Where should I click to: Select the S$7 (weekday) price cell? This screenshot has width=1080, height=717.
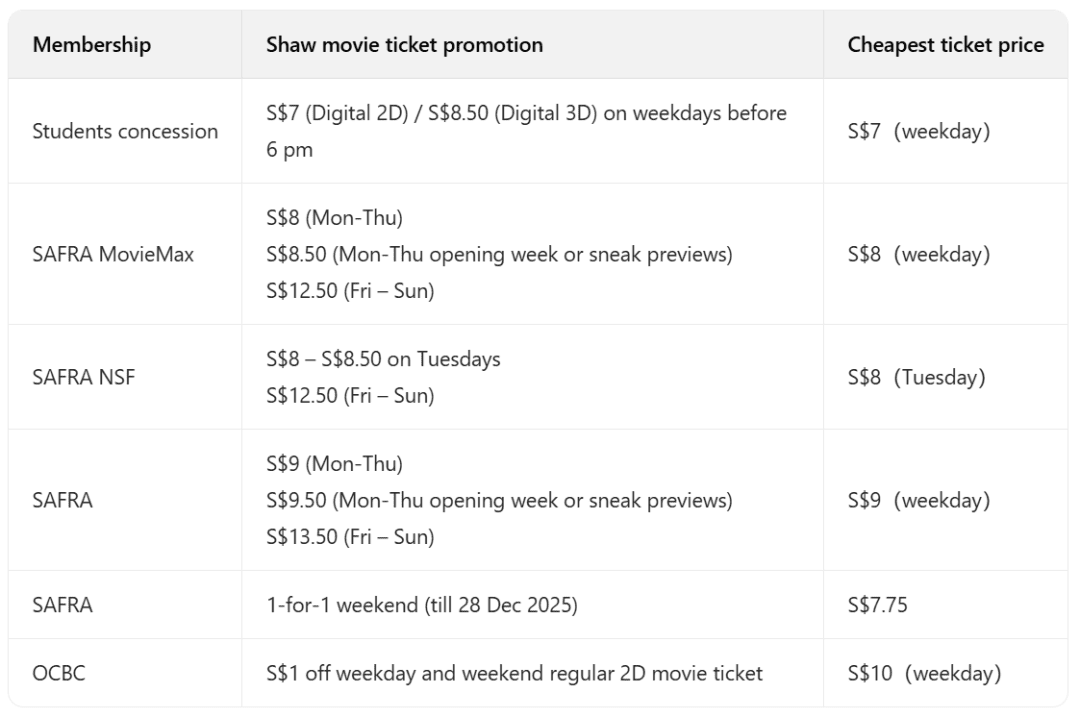918,131
